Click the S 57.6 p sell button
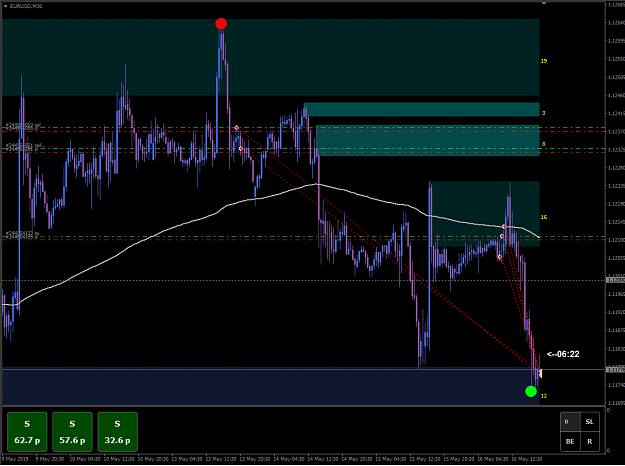Screen dimensions: 625x466 click(72, 432)
